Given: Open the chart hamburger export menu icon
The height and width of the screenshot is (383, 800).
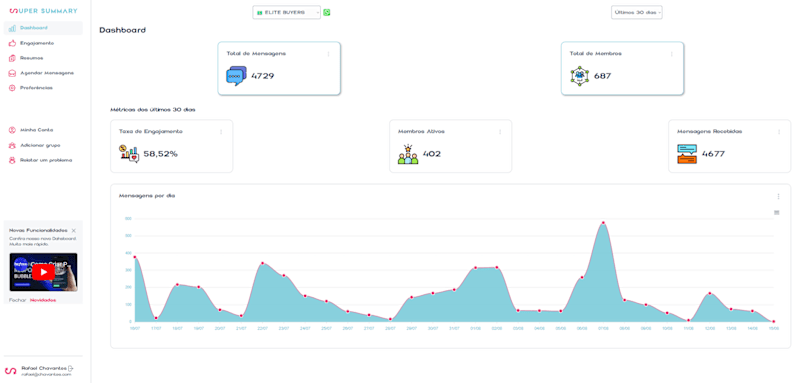Looking at the screenshot, I should pyautogui.click(x=777, y=212).
